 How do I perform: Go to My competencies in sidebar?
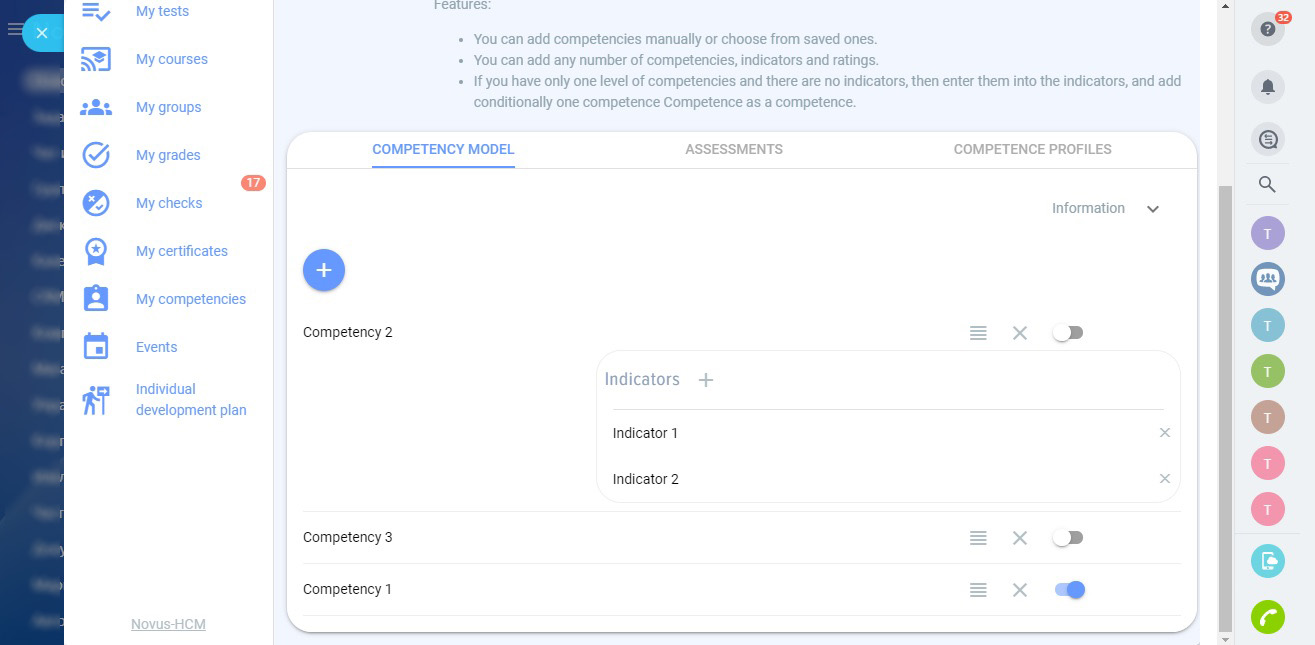190,299
